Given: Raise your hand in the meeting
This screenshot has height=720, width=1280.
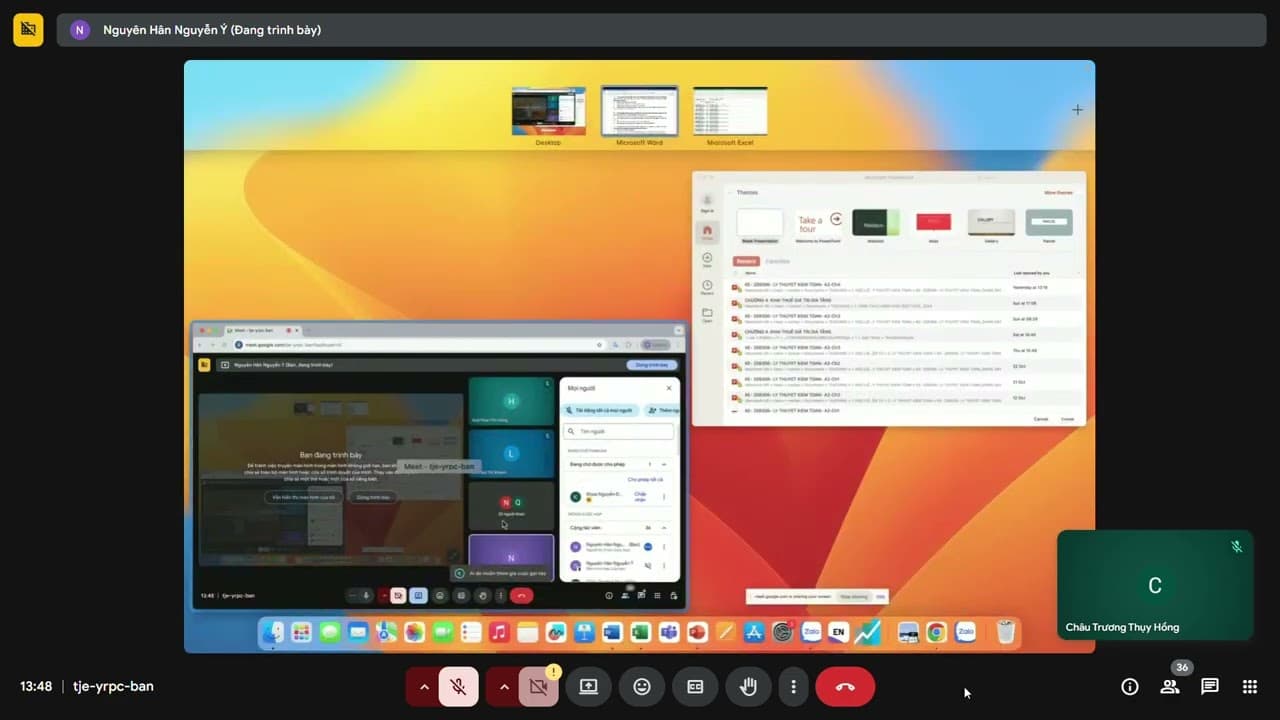Looking at the screenshot, I should (x=748, y=687).
